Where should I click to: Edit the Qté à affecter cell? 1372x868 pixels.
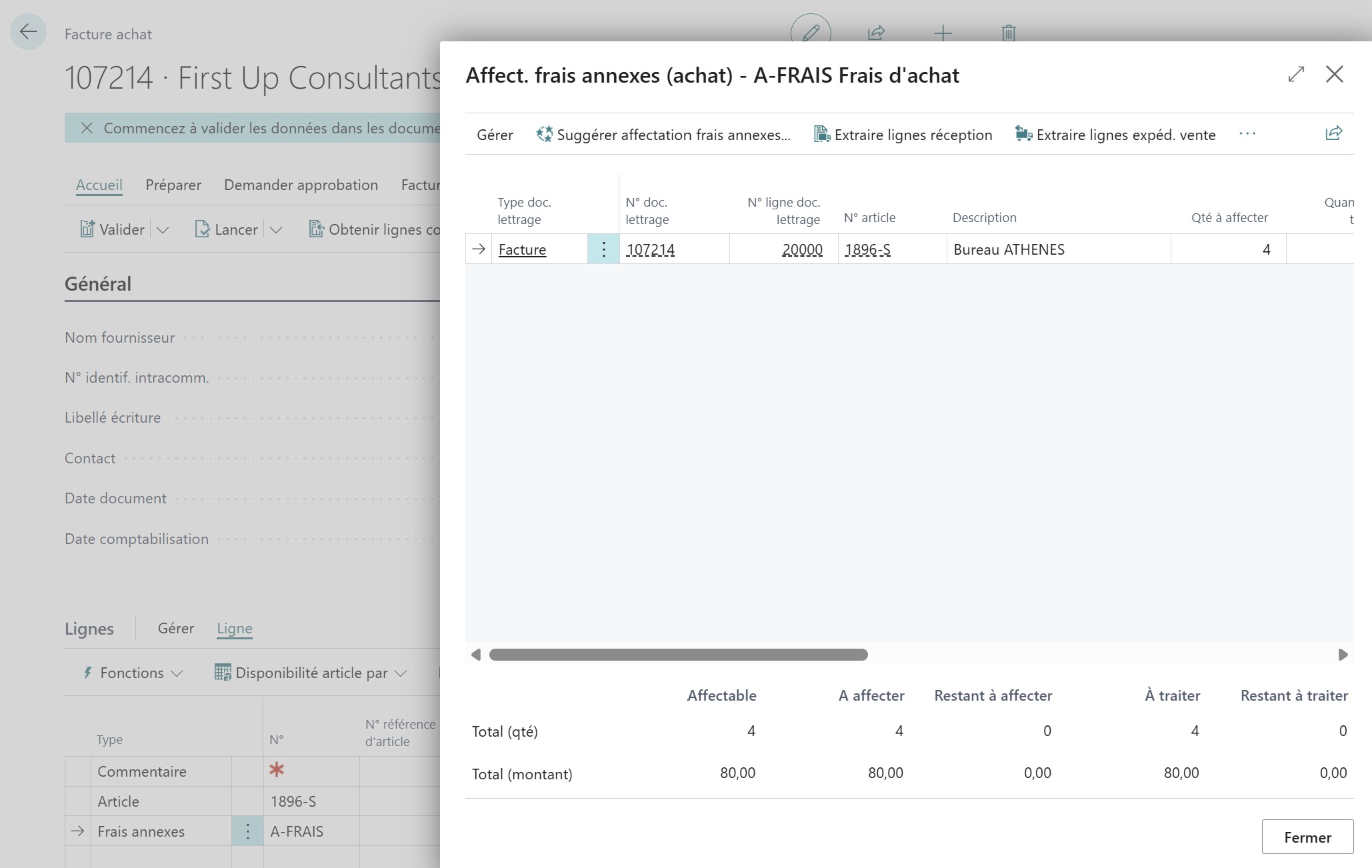(x=1228, y=249)
